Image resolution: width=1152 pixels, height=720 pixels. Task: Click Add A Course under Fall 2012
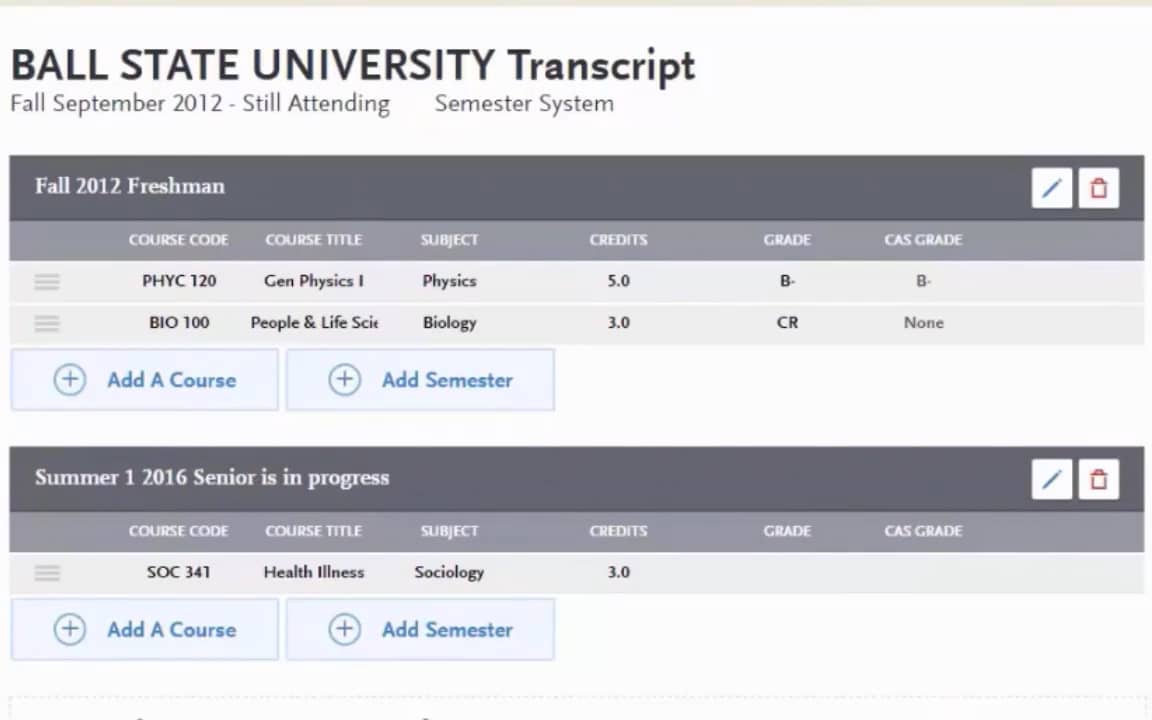(145, 380)
